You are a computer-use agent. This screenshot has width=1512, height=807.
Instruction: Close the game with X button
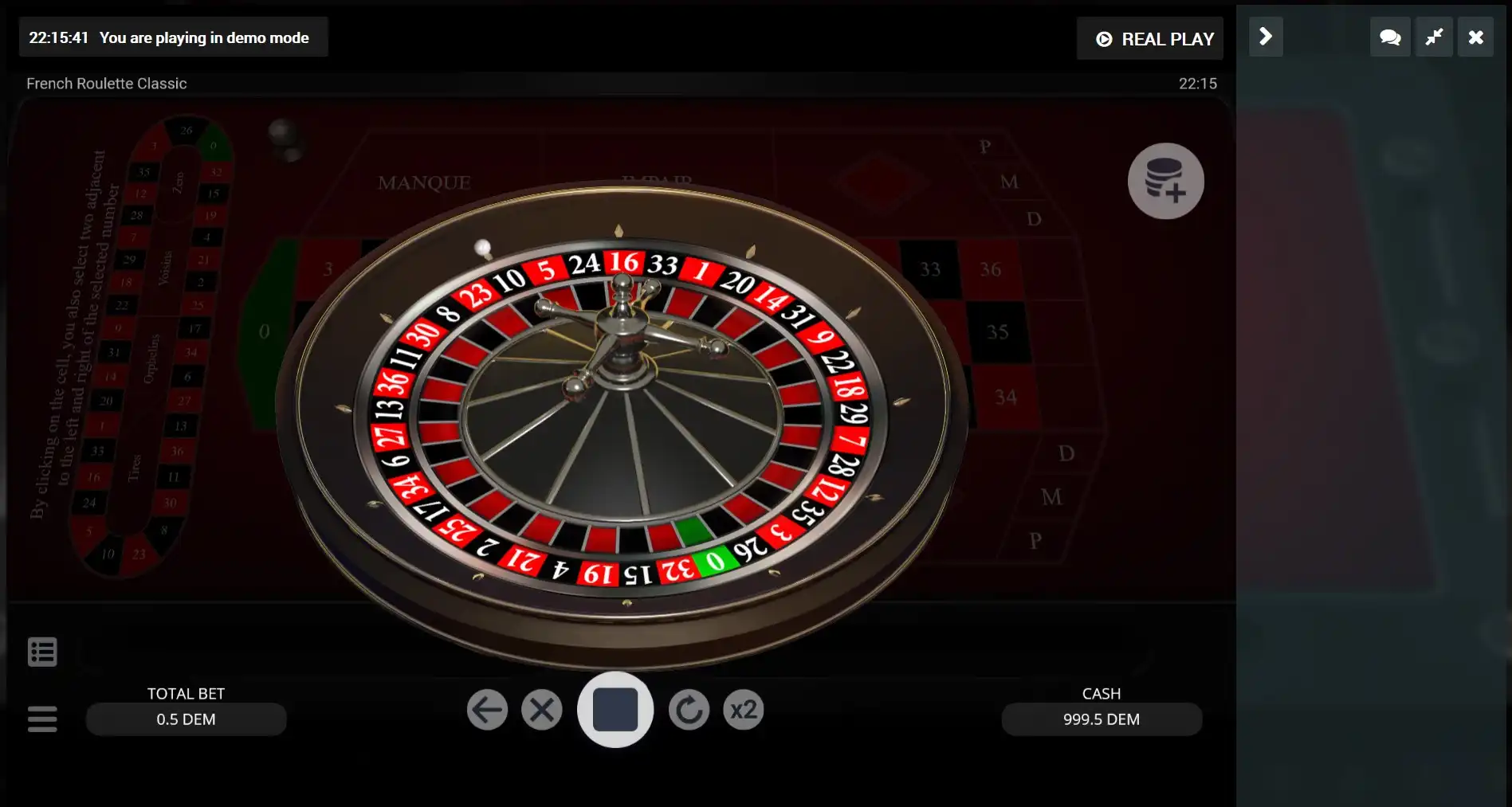pyautogui.click(x=1475, y=37)
